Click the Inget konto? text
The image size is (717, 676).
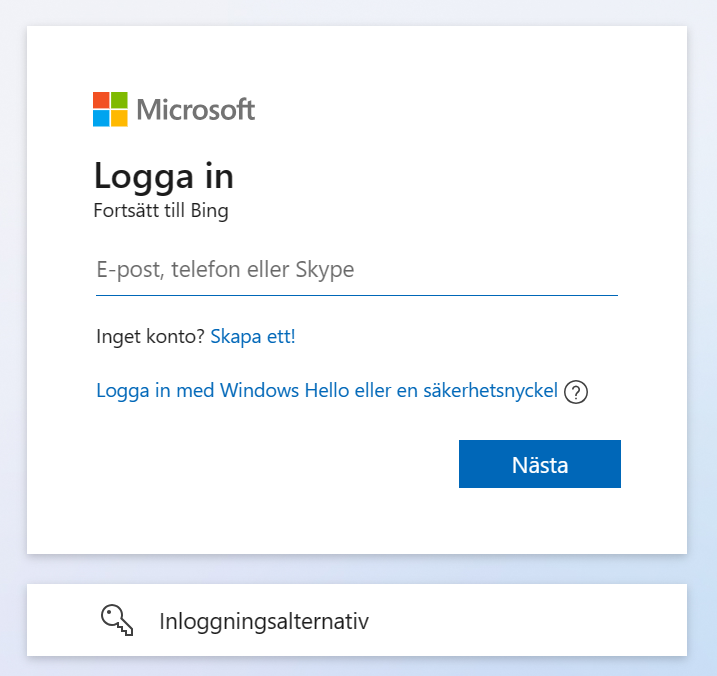[x=150, y=337]
